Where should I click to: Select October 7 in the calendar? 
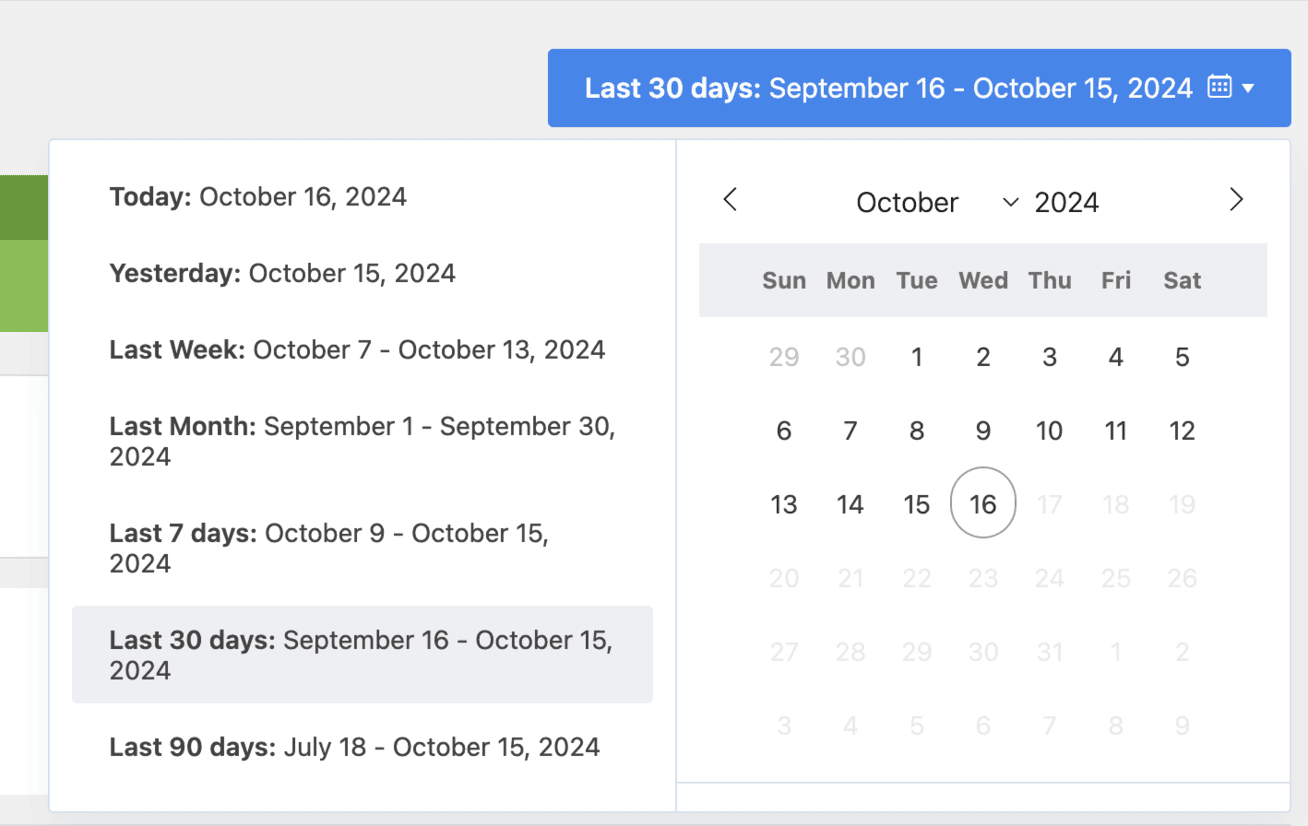(x=850, y=431)
